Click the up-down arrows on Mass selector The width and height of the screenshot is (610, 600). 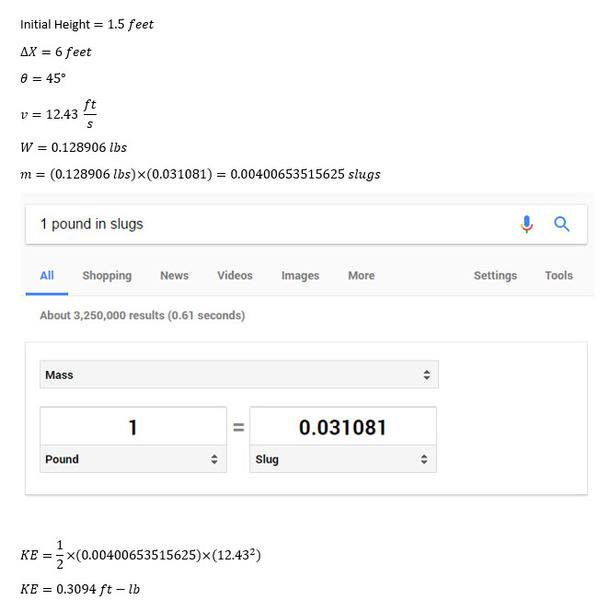coord(427,375)
